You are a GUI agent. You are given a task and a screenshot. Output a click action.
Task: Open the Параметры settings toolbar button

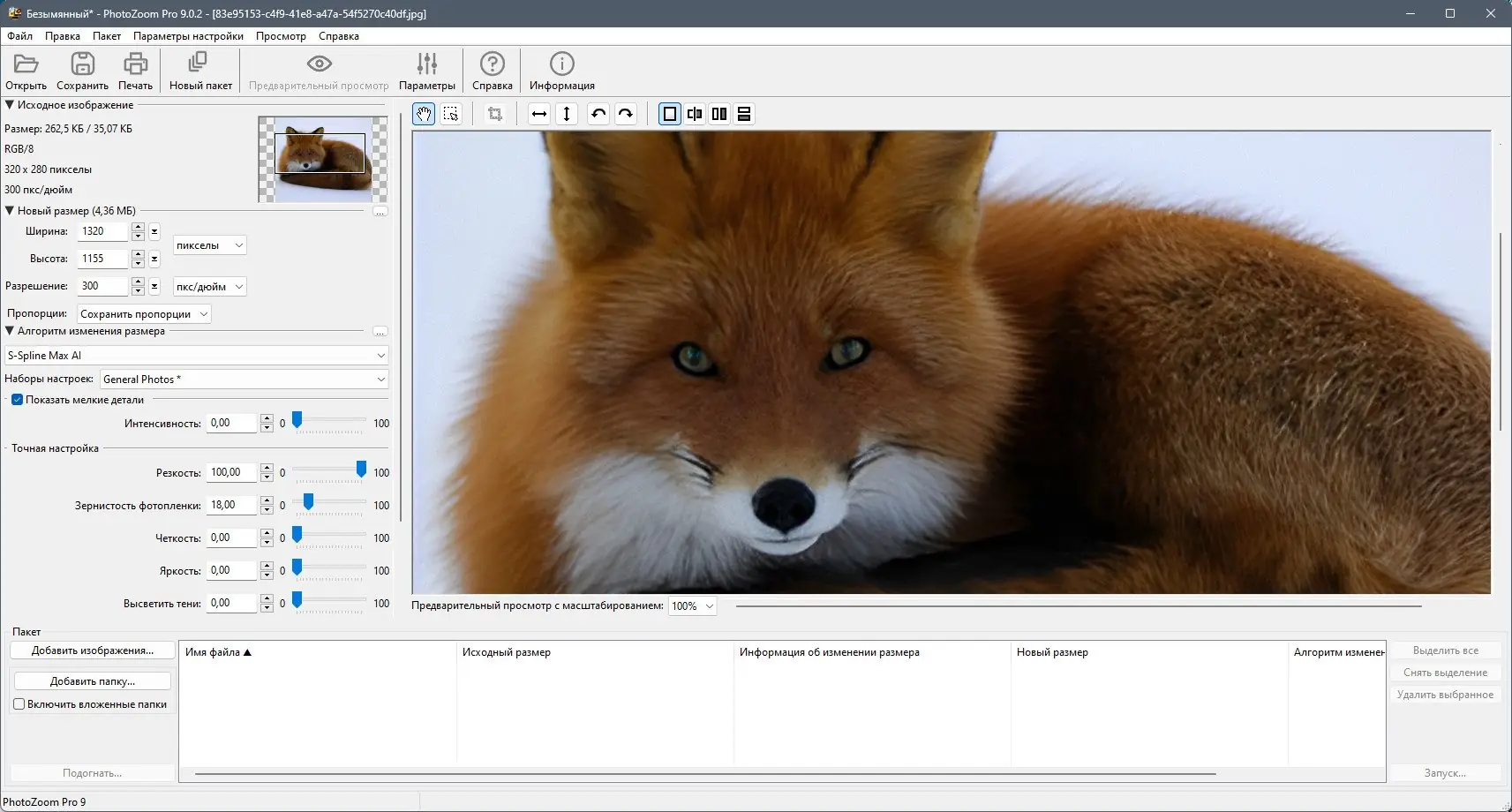(427, 71)
